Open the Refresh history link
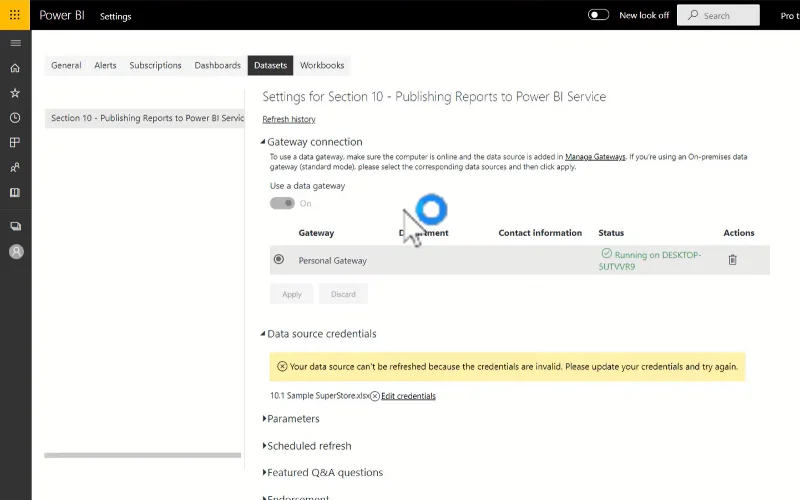Image resolution: width=800 pixels, height=500 pixels. click(289, 119)
